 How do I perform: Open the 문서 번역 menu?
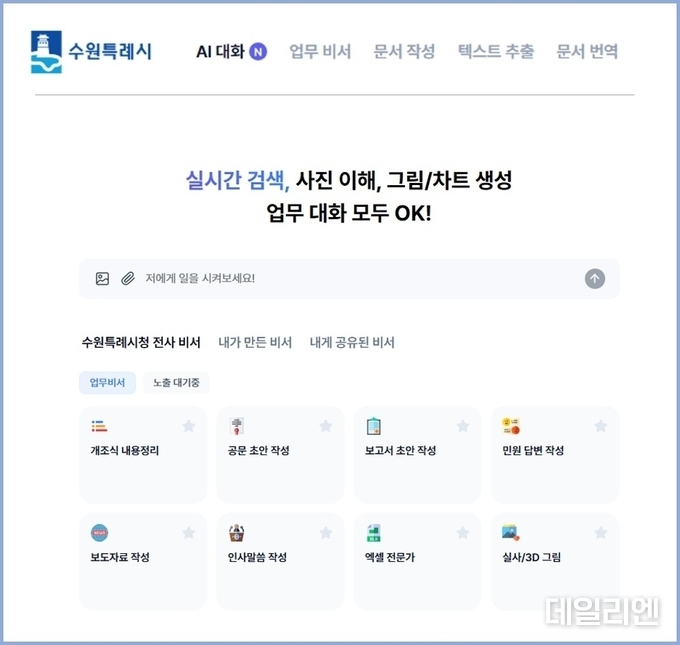pos(587,52)
